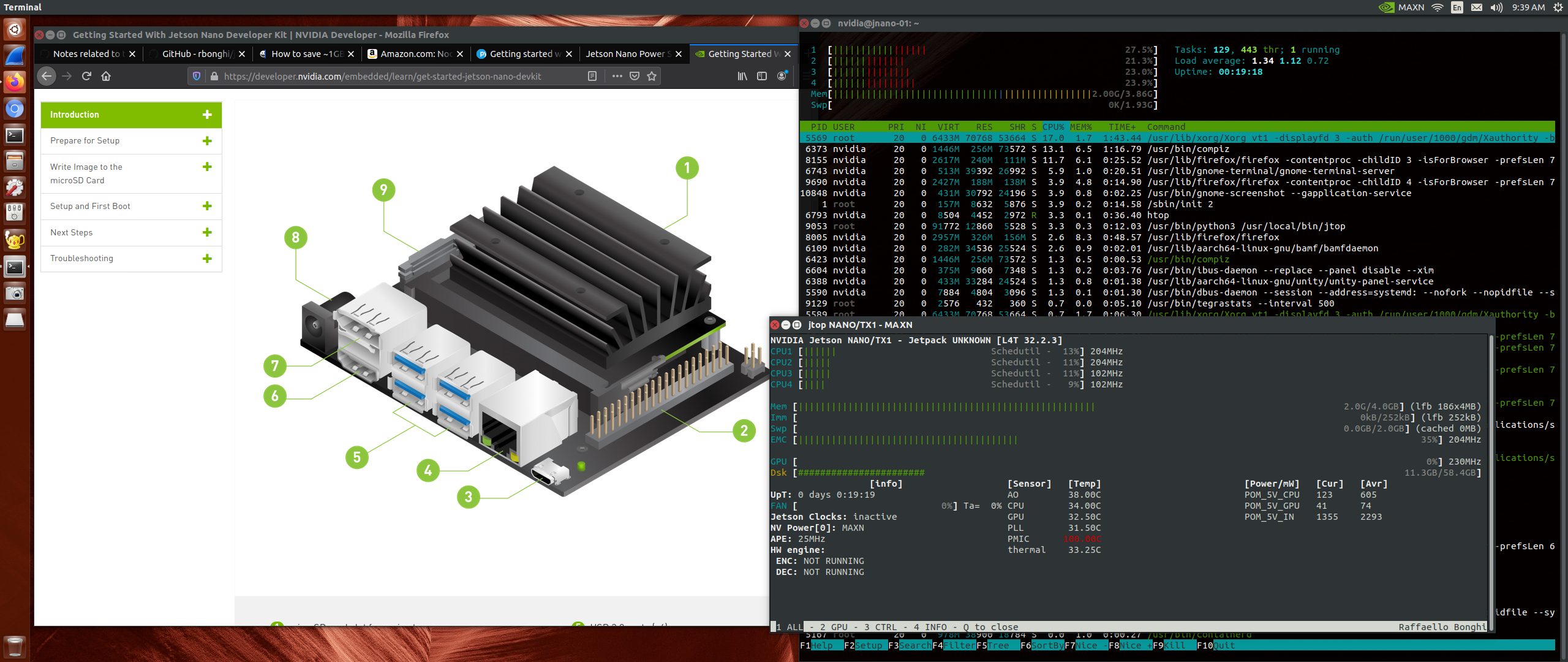Reload the current Firefox page
1568x662 pixels.
tap(86, 76)
